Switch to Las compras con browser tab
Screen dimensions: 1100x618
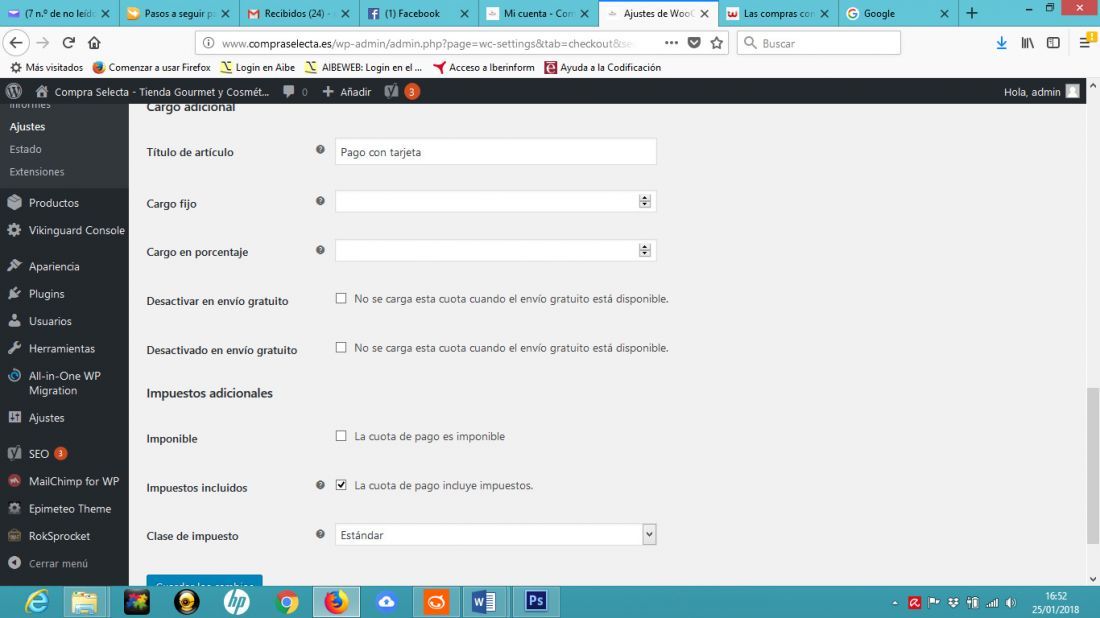click(777, 13)
